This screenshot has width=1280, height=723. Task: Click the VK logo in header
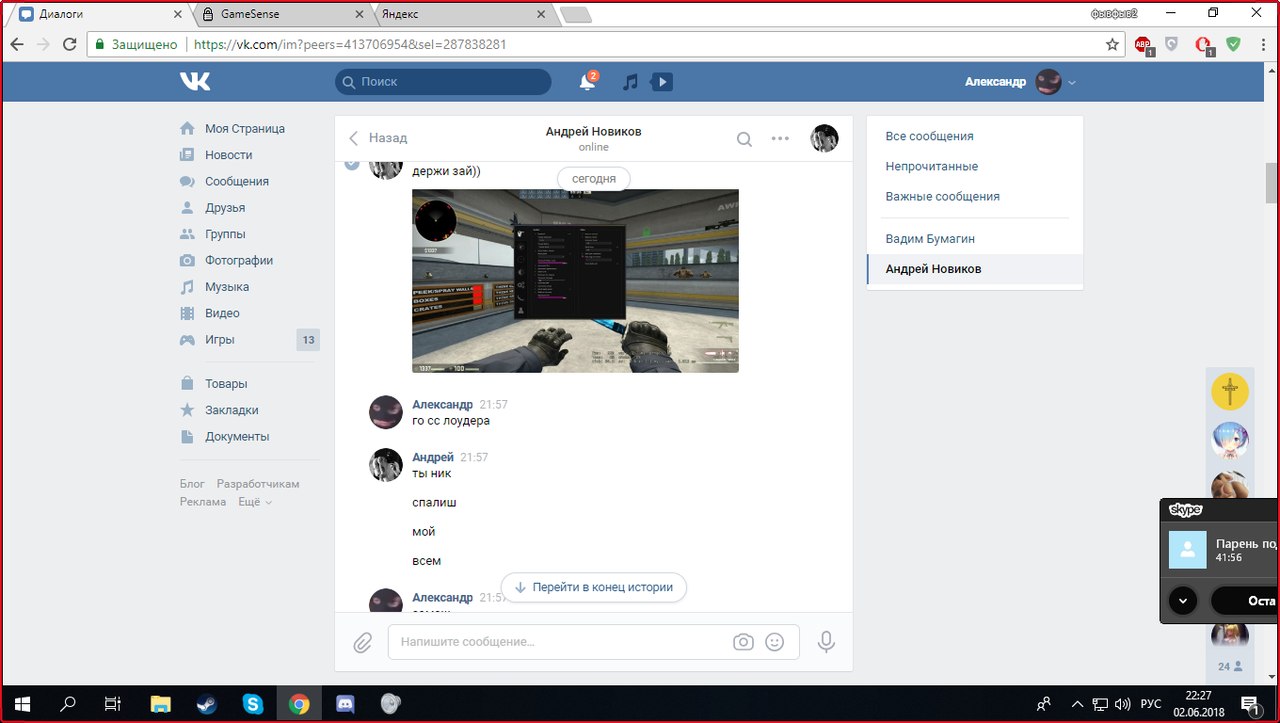pos(195,82)
